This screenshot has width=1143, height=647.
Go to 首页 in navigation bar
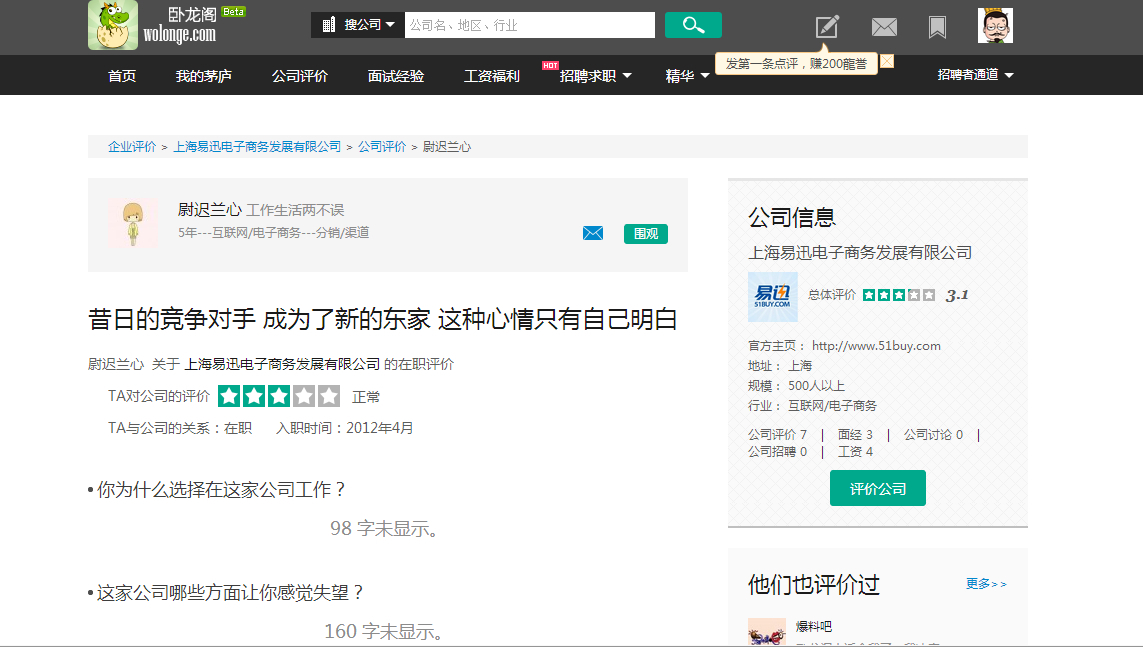pos(122,76)
